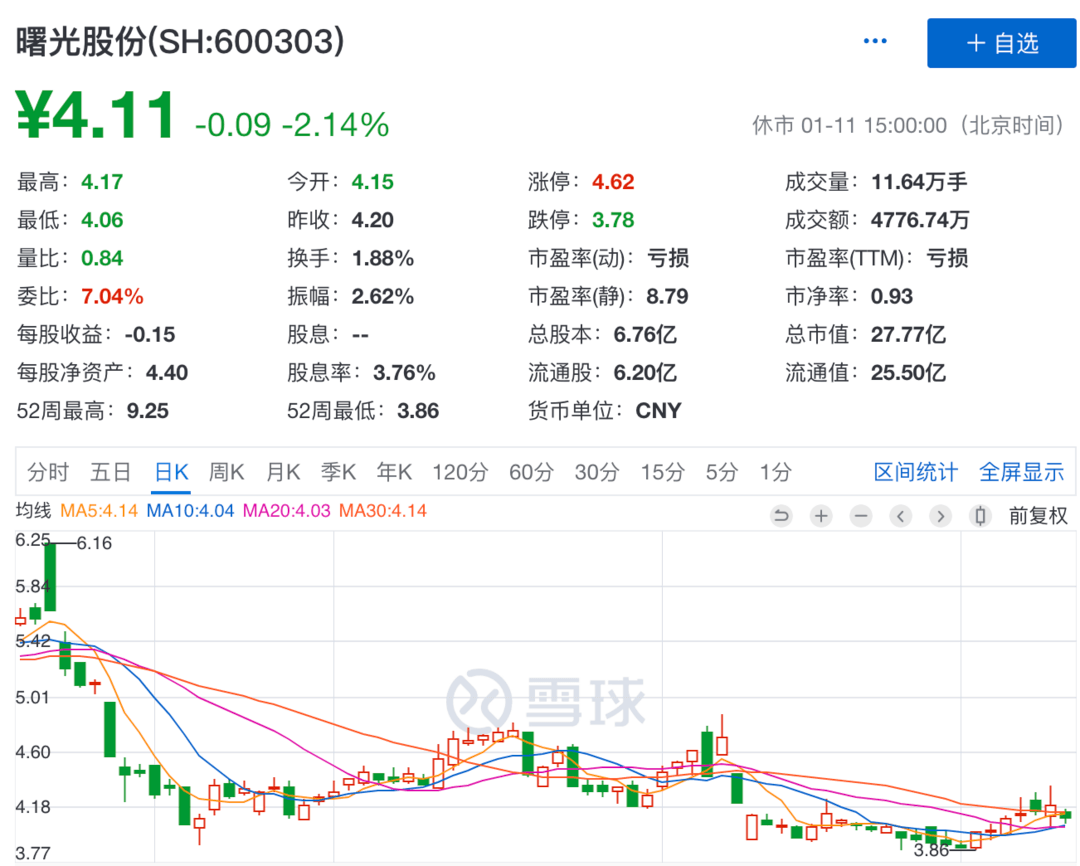Open the 前复权 adjustment dropdown
Screen dimensions: 1080x866
(1038, 515)
